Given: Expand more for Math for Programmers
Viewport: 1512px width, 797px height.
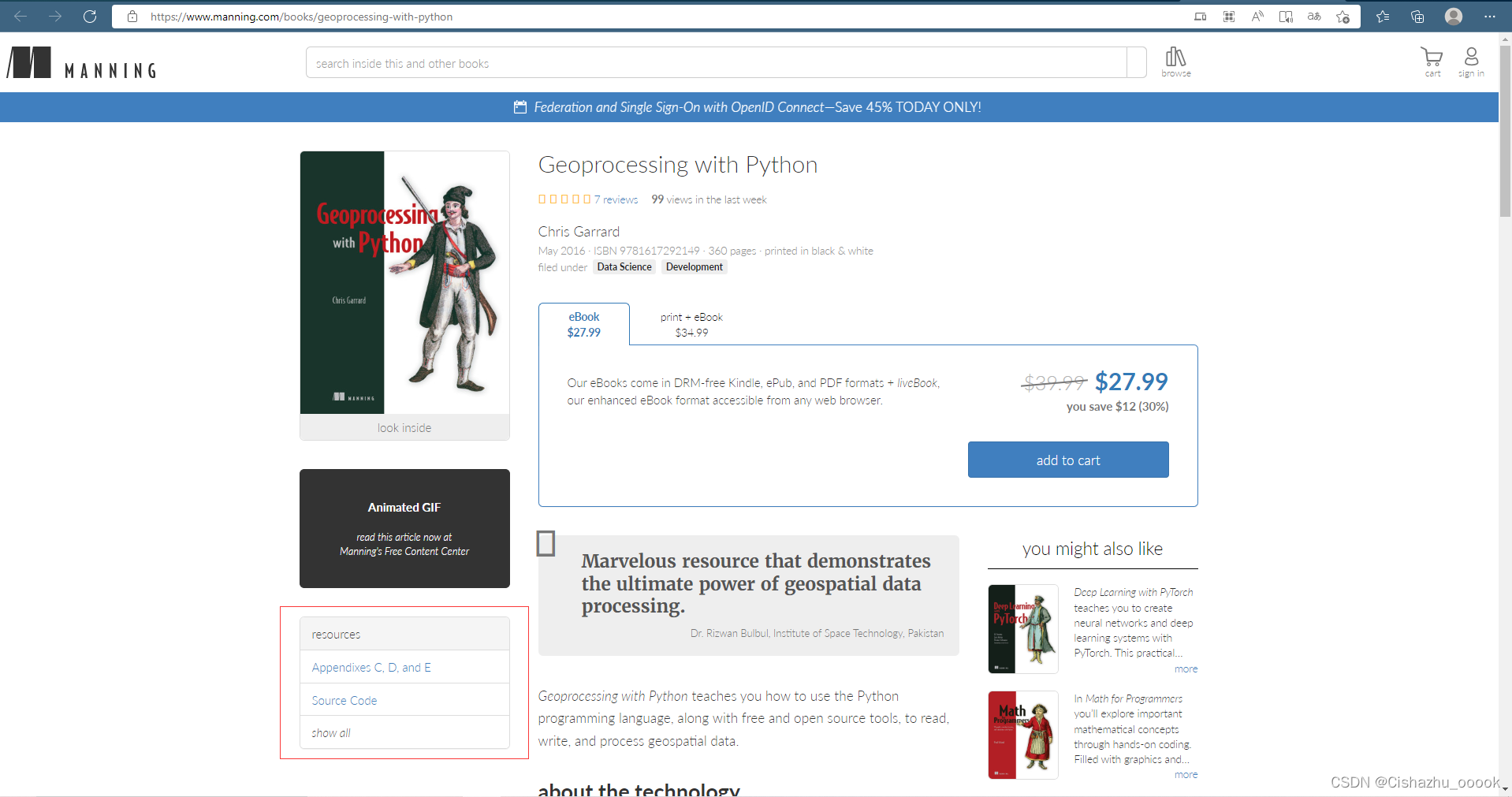Looking at the screenshot, I should (1186, 775).
